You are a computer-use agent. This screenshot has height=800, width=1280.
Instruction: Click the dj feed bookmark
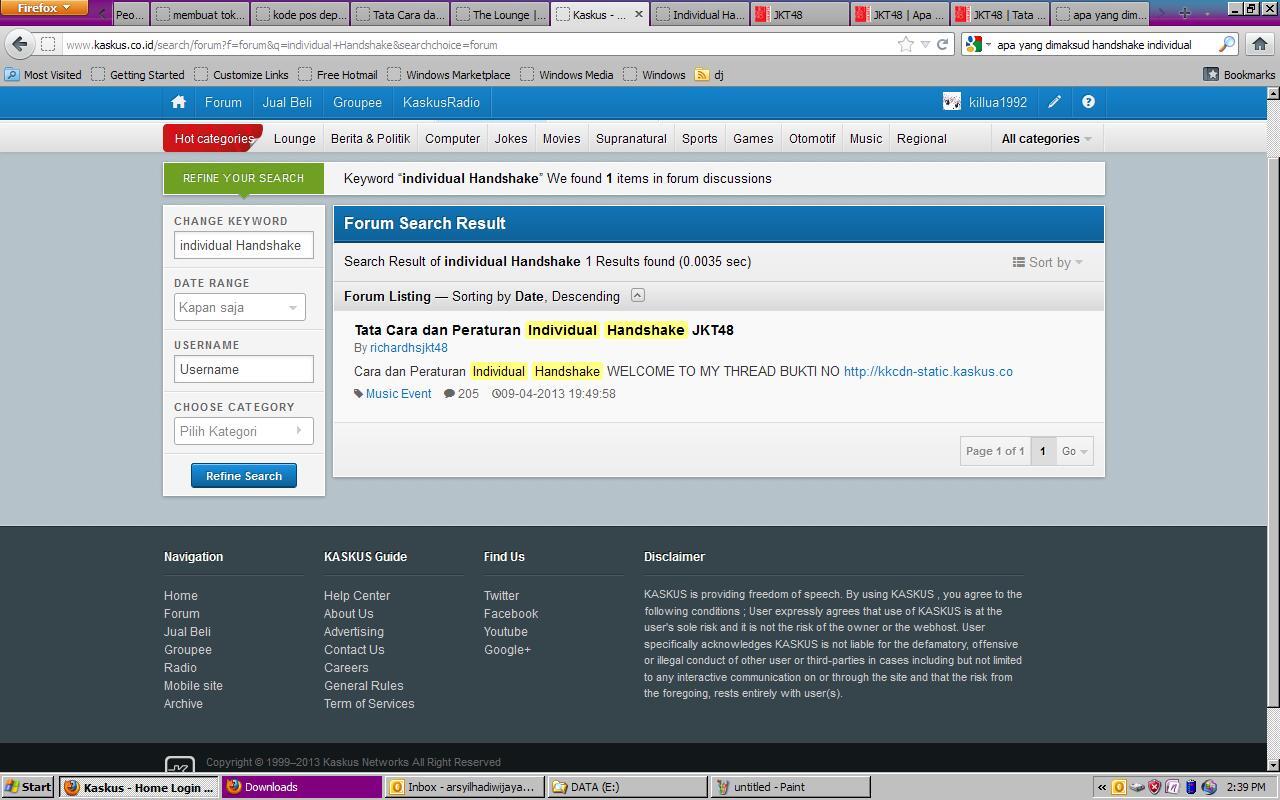click(709, 74)
